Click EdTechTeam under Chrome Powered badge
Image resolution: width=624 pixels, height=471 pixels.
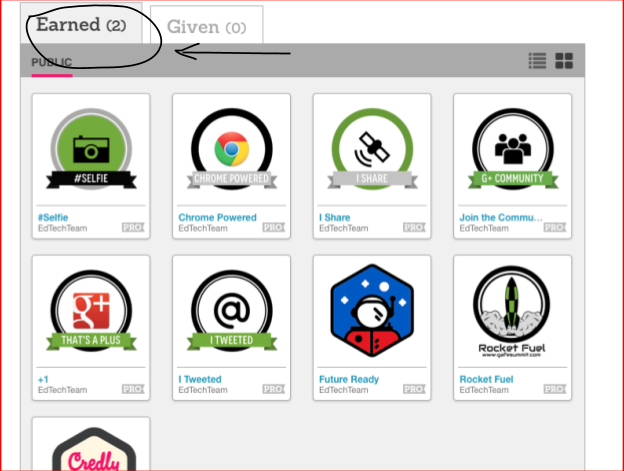203,228
